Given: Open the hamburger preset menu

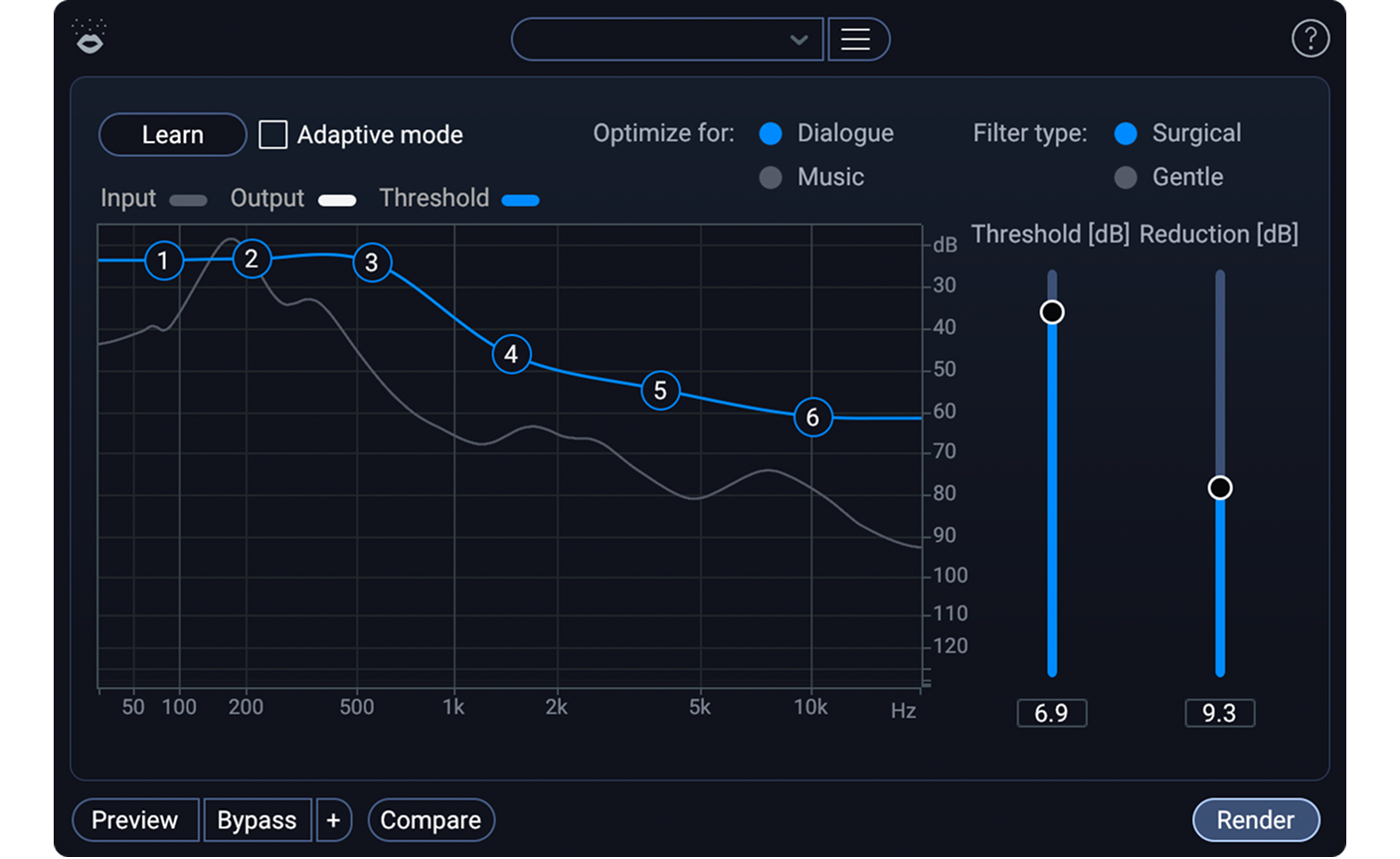Looking at the screenshot, I should pyautogui.click(x=856, y=40).
